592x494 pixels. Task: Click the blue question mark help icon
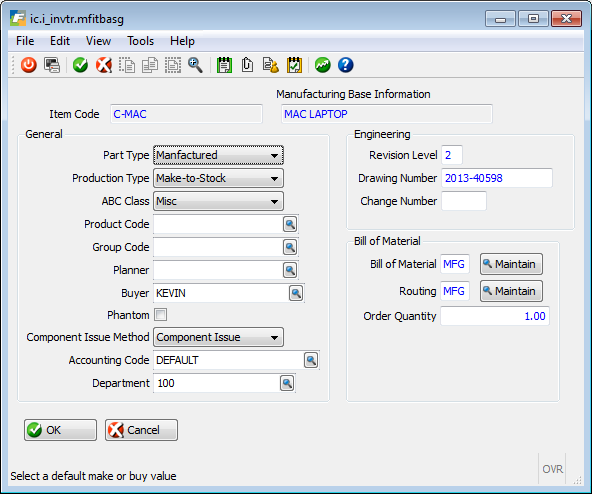coord(345,65)
